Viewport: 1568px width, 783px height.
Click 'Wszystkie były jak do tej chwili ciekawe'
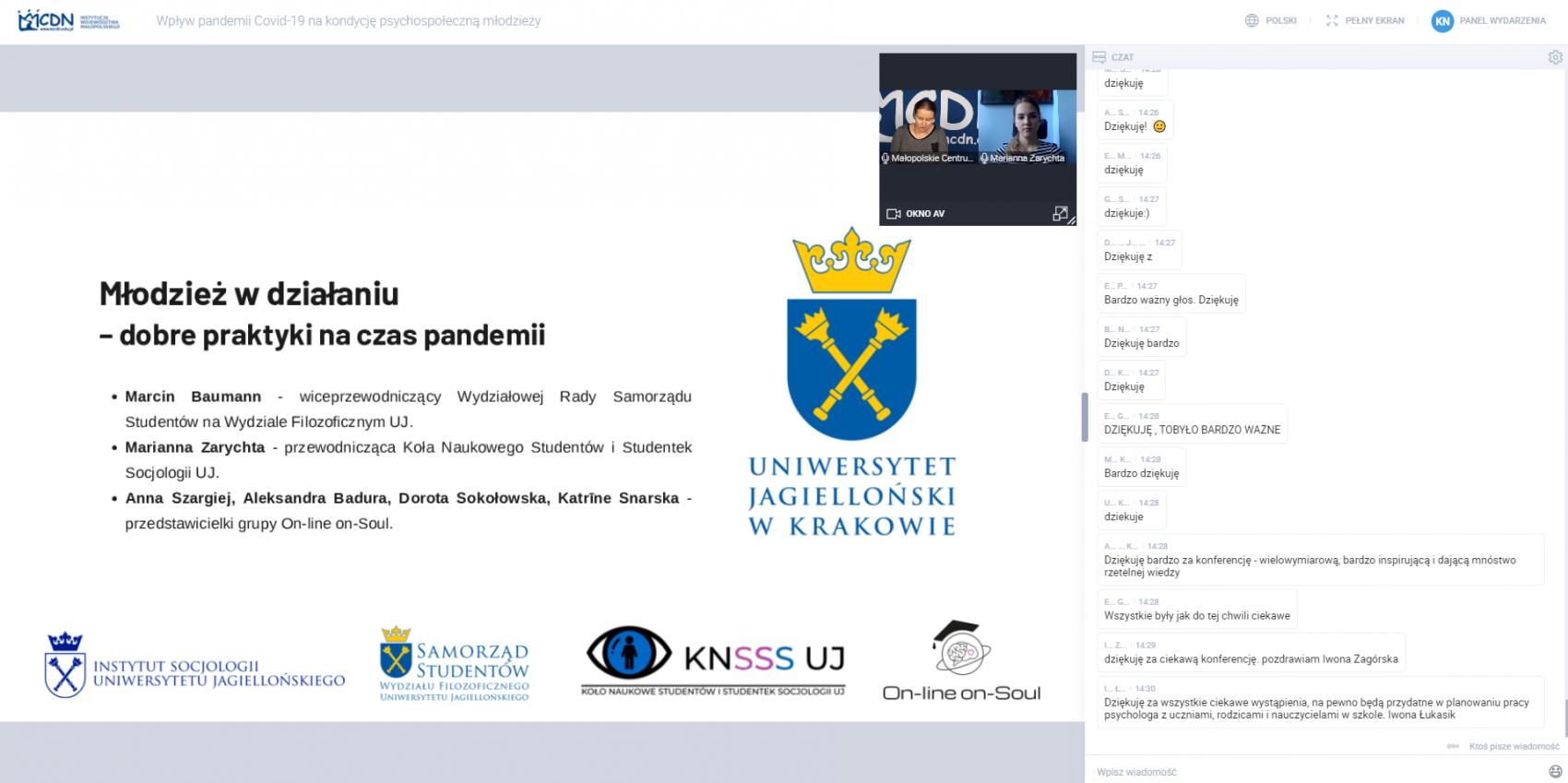click(x=1197, y=610)
